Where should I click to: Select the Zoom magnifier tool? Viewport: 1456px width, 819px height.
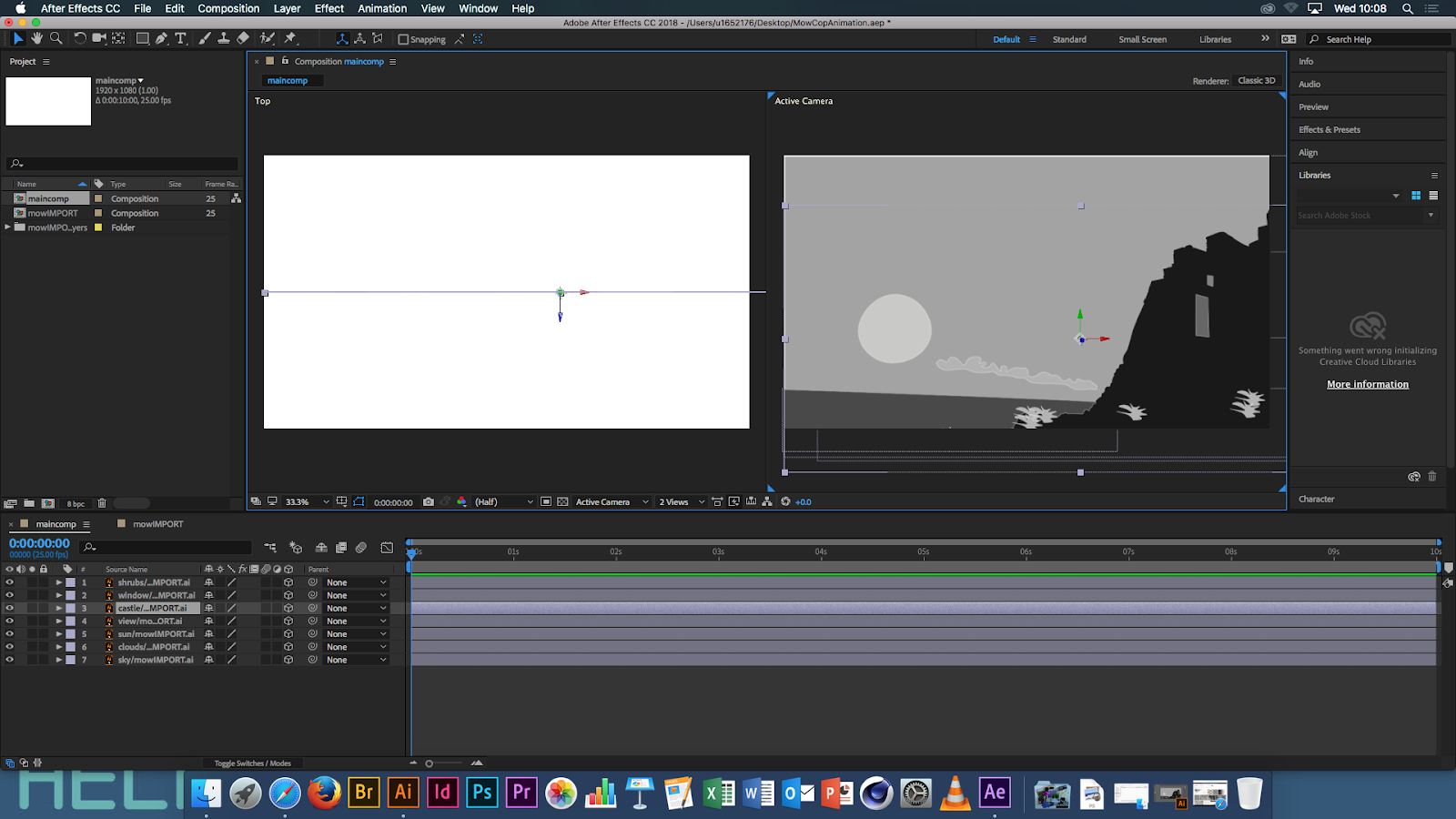click(x=56, y=38)
